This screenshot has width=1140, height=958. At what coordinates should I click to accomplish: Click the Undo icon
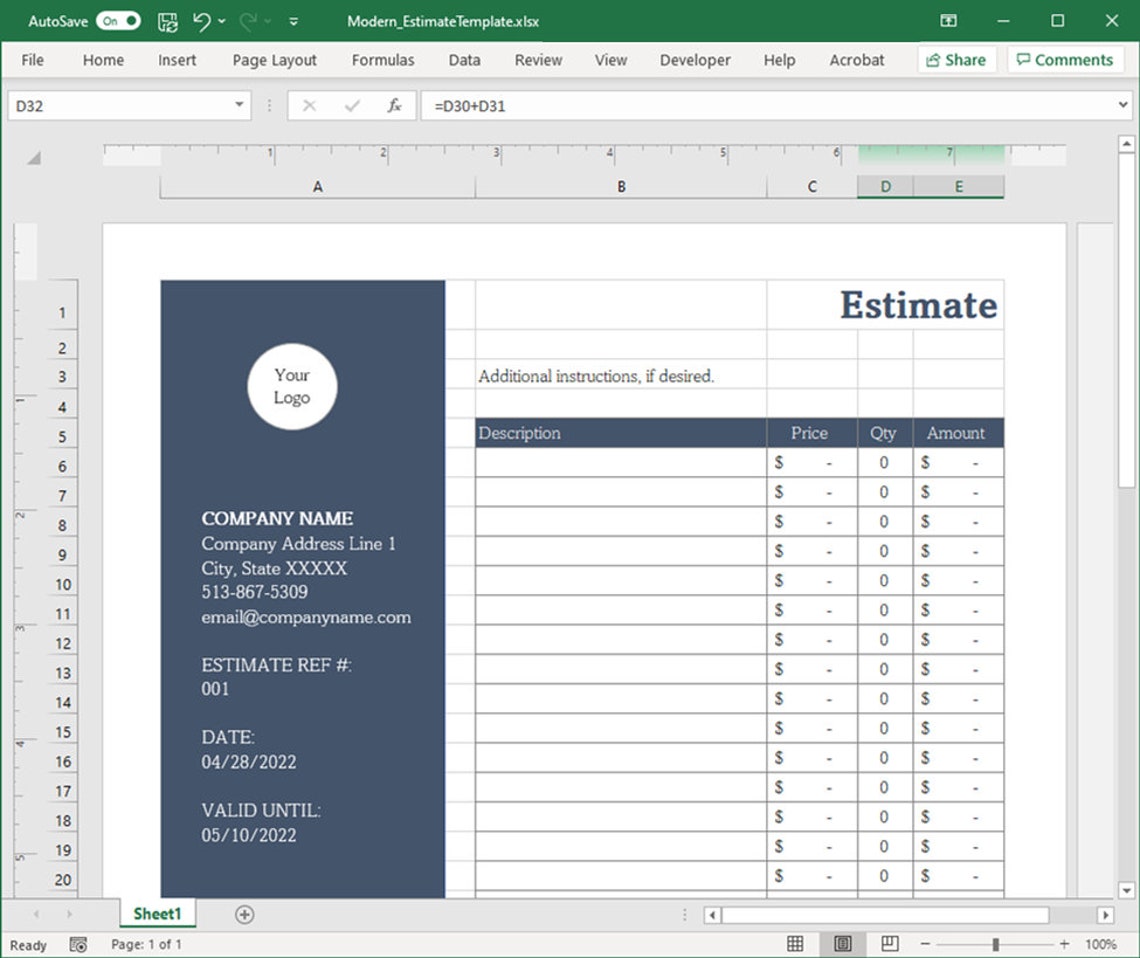(205, 20)
